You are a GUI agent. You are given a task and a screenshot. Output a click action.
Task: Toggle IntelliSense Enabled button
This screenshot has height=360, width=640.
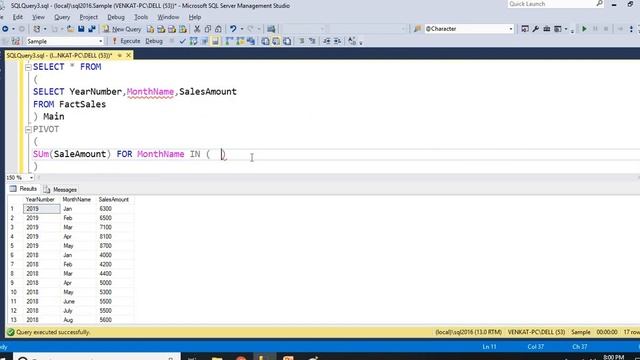[215, 41]
